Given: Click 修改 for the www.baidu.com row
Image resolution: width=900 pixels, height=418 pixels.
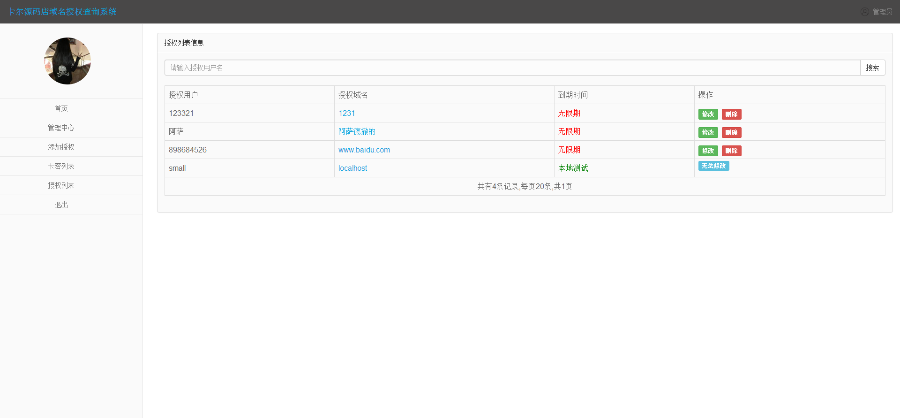Looking at the screenshot, I should [x=708, y=151].
